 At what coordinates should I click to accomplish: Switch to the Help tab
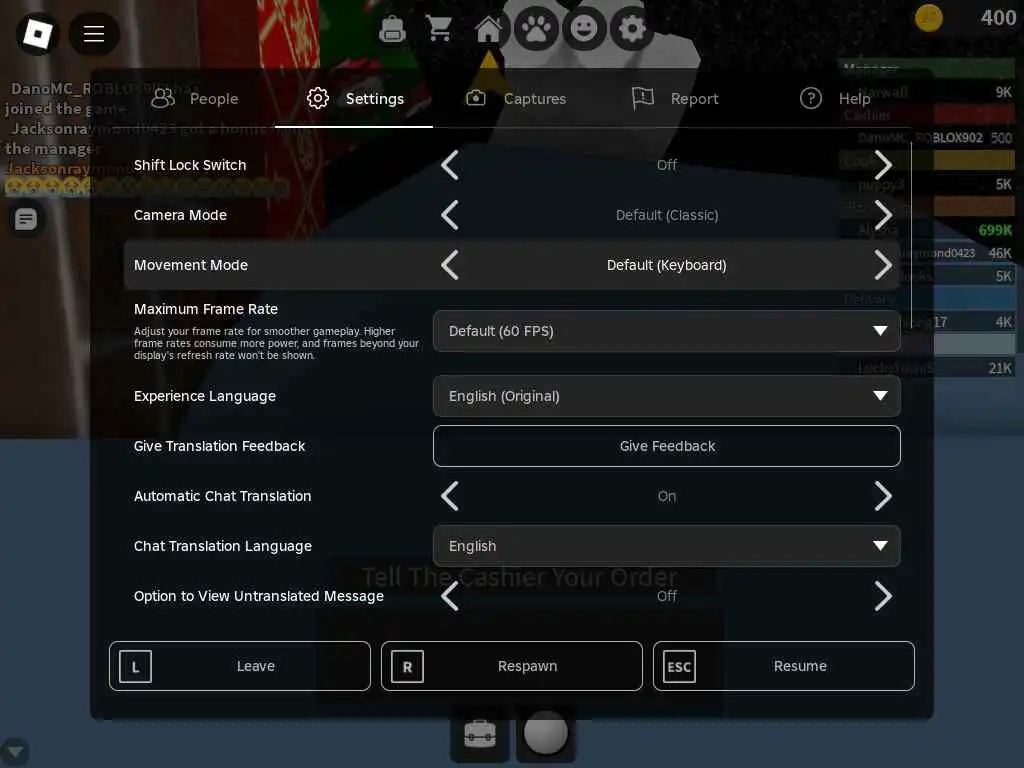(x=835, y=99)
